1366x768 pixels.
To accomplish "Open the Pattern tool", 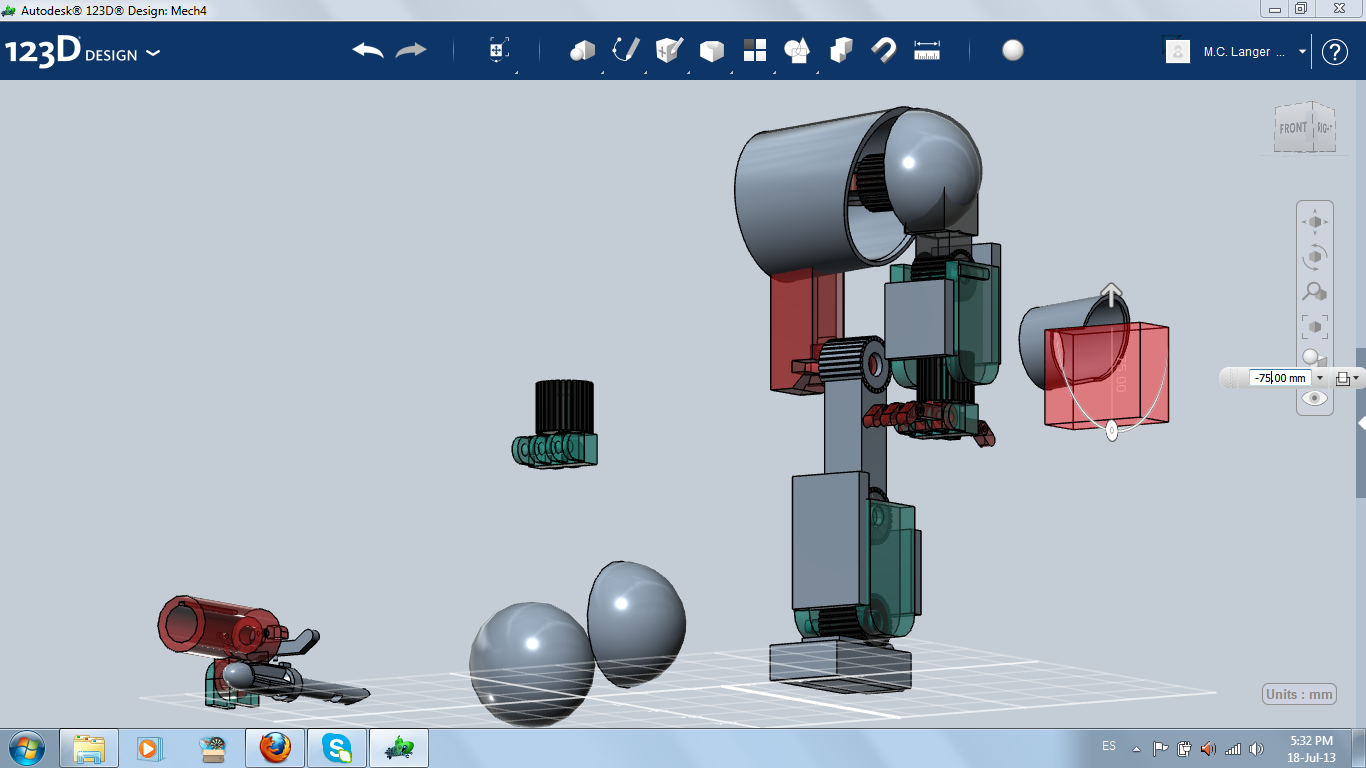I will point(754,50).
